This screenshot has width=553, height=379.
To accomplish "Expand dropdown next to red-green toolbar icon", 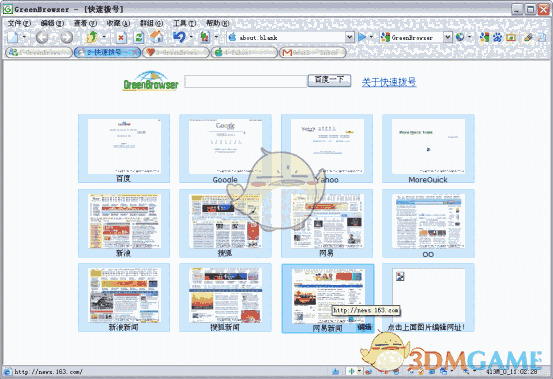I will 216,37.
